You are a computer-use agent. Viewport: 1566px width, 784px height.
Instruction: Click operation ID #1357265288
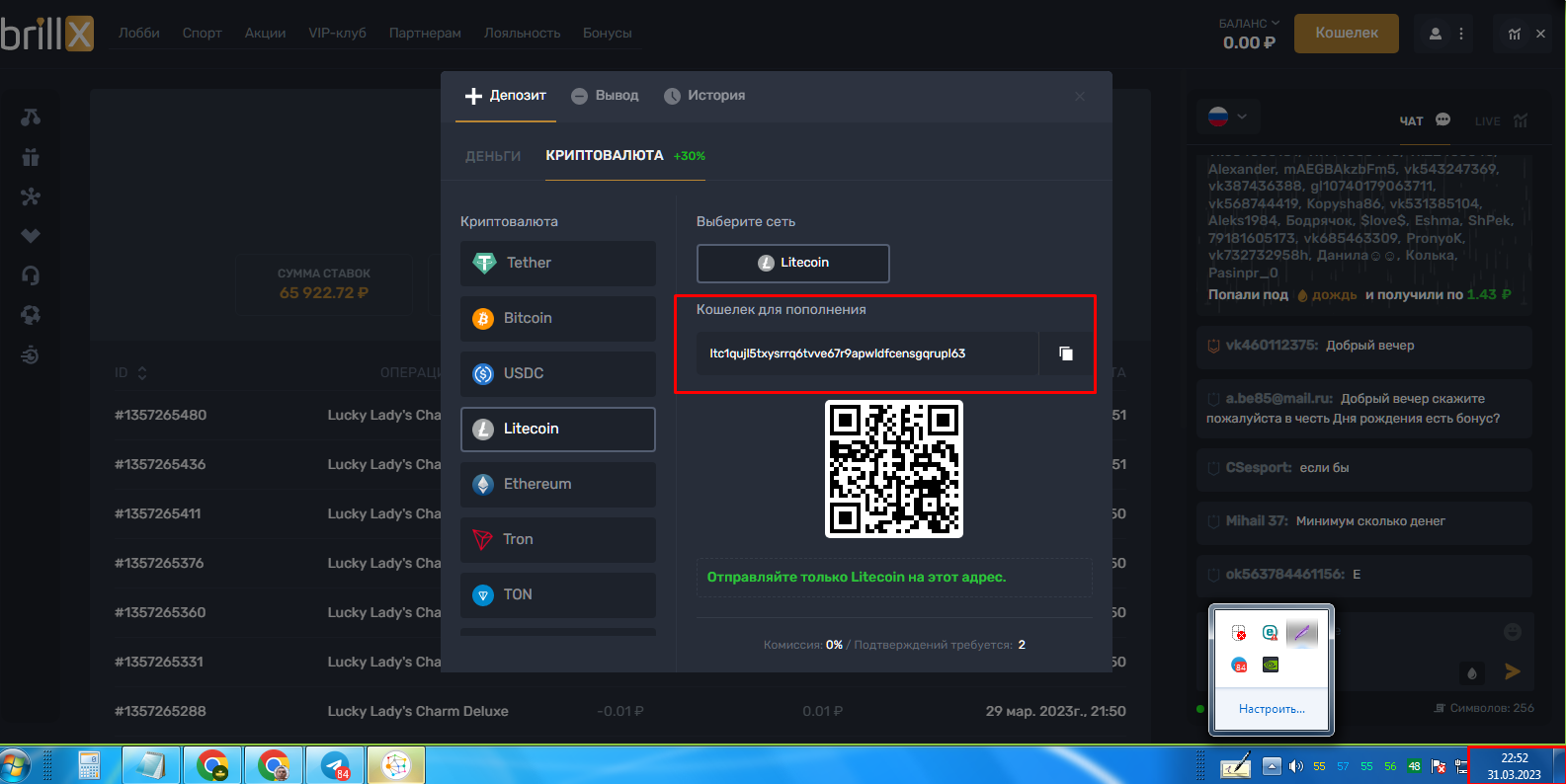pyautogui.click(x=160, y=711)
